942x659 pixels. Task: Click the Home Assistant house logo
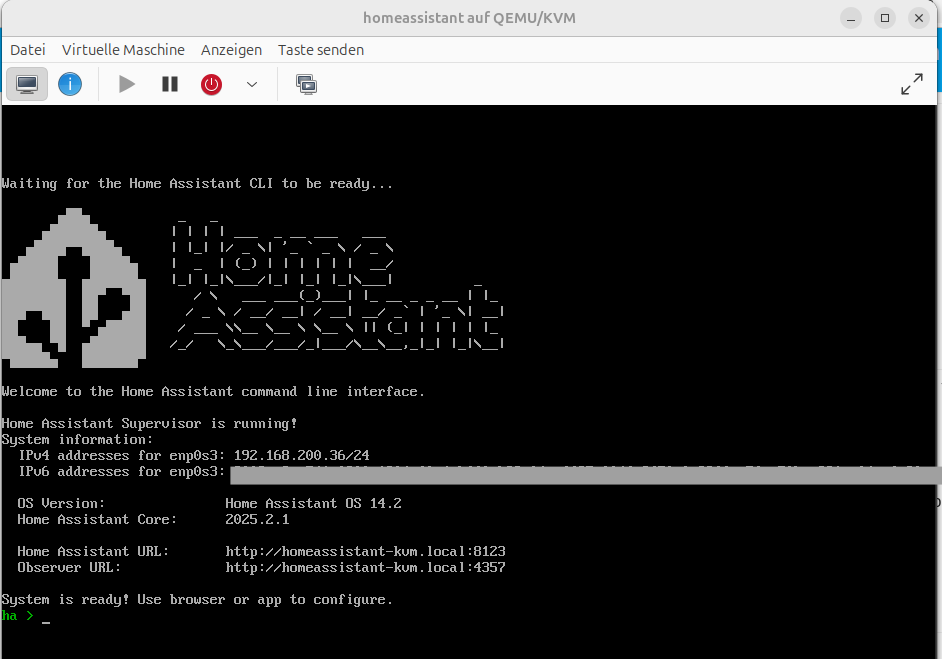pos(73,288)
